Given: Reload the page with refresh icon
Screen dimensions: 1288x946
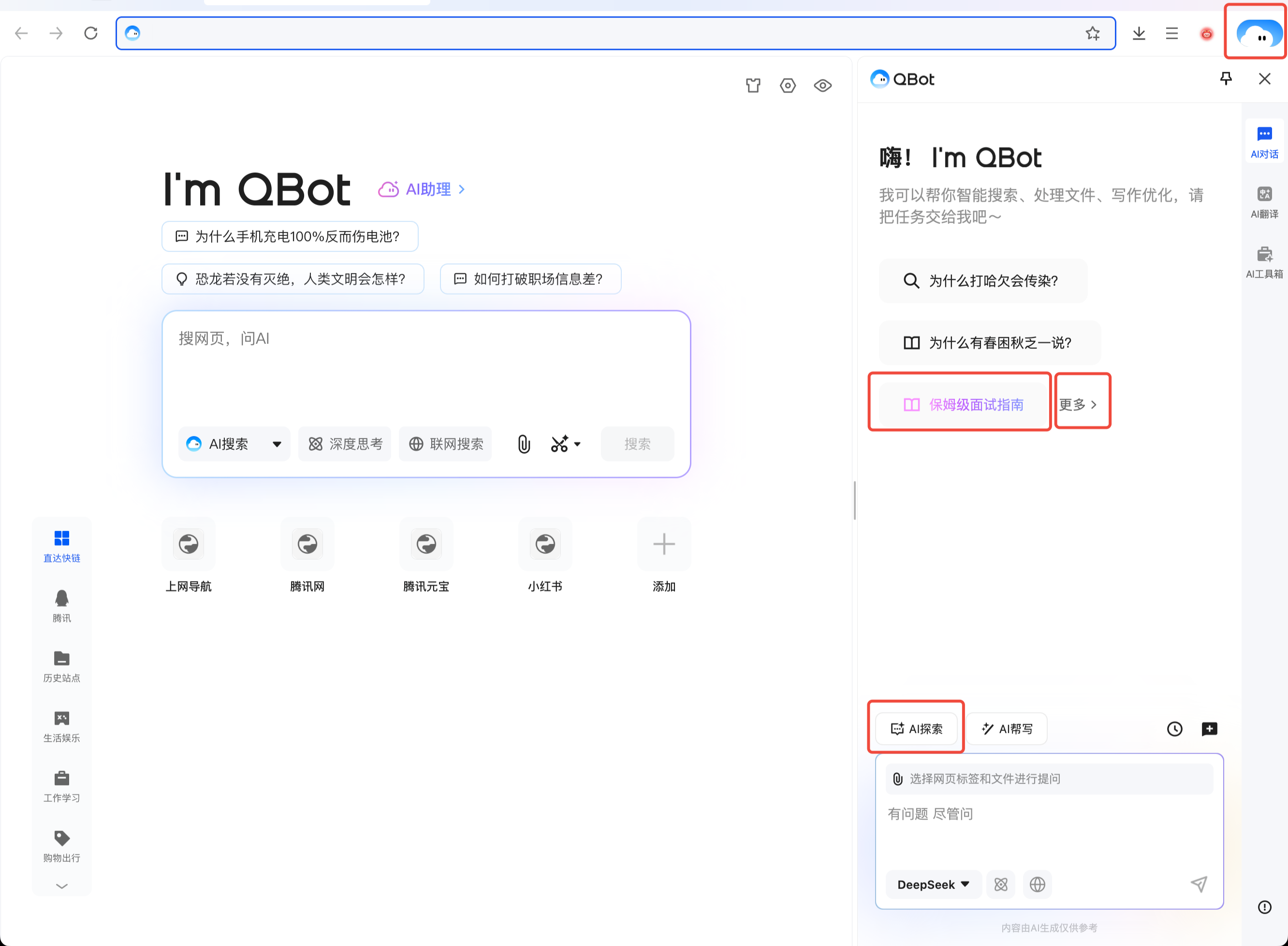Looking at the screenshot, I should tap(90, 33).
